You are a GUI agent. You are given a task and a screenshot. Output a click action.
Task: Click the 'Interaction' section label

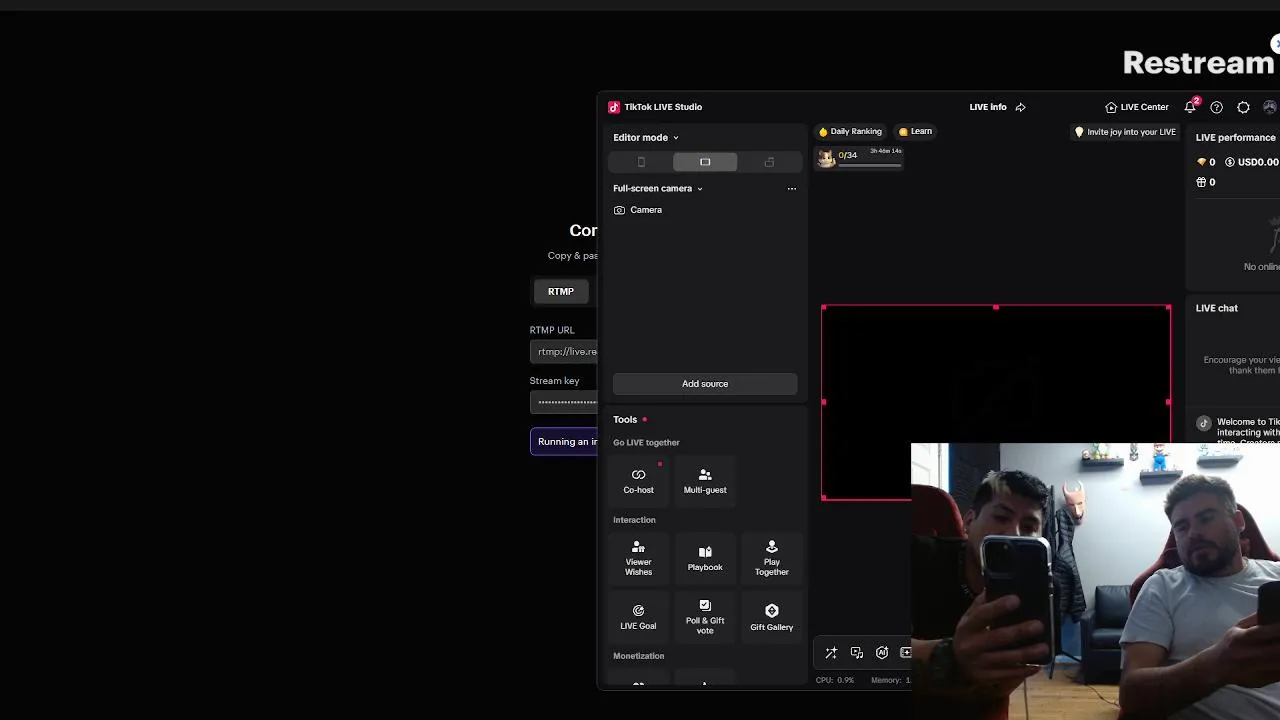pyautogui.click(x=634, y=520)
